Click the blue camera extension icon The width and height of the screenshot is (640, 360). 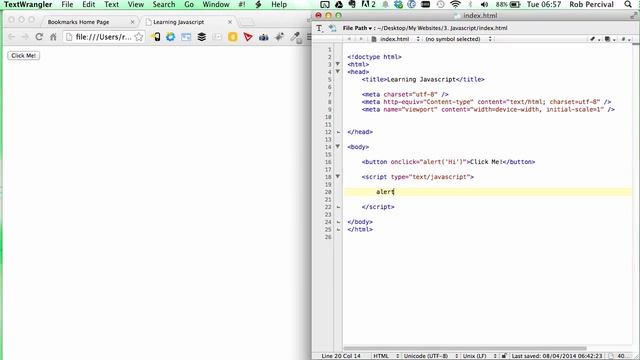pos(264,37)
